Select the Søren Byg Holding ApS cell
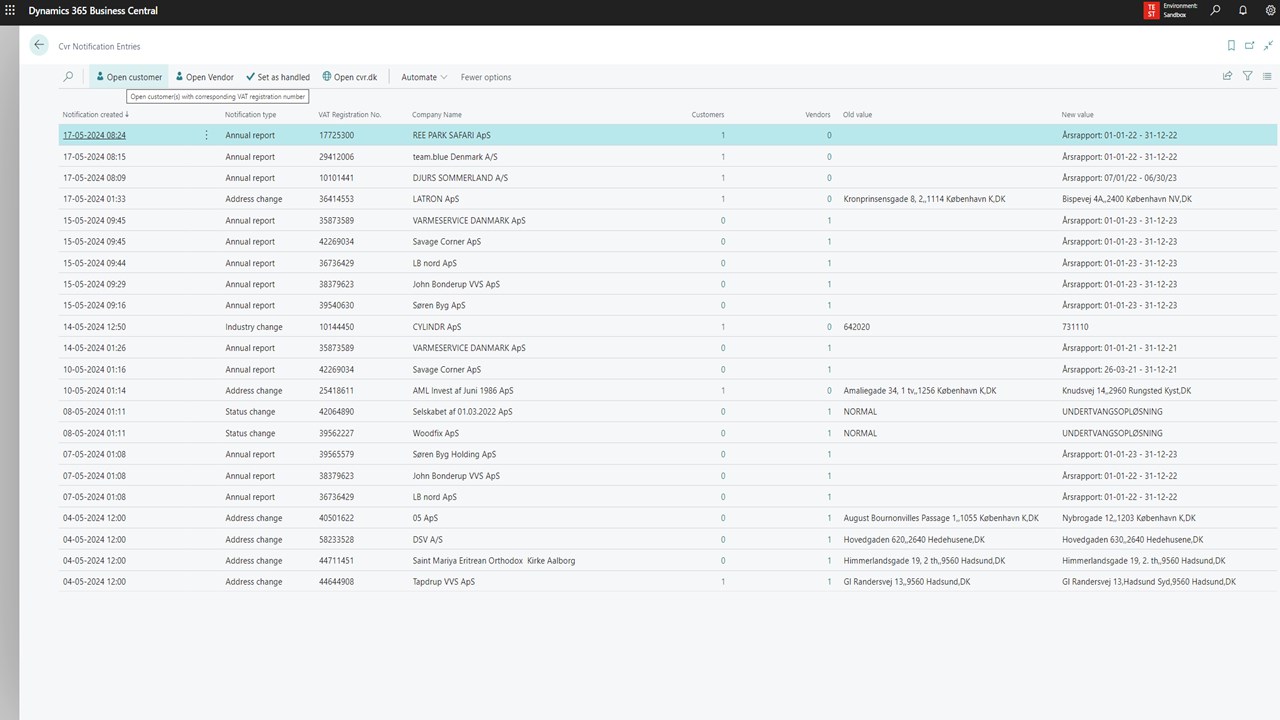Viewport: 1280px width, 720px height. pos(454,454)
